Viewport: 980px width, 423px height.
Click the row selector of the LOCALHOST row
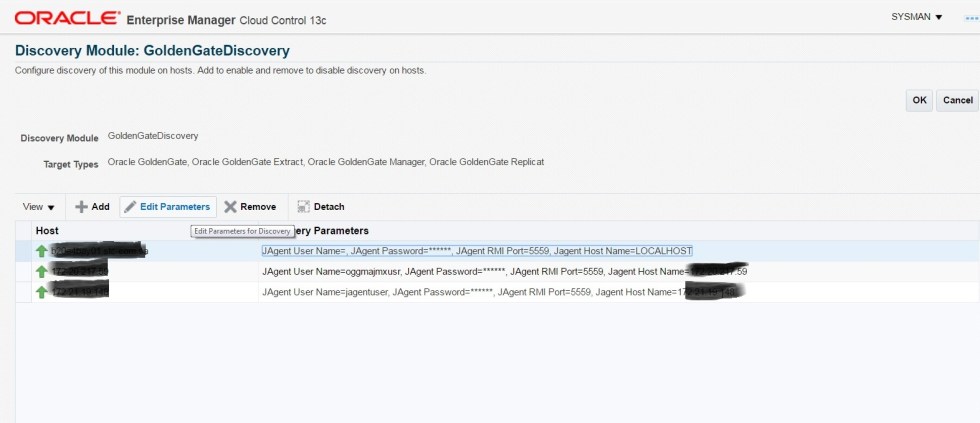(x=24, y=251)
